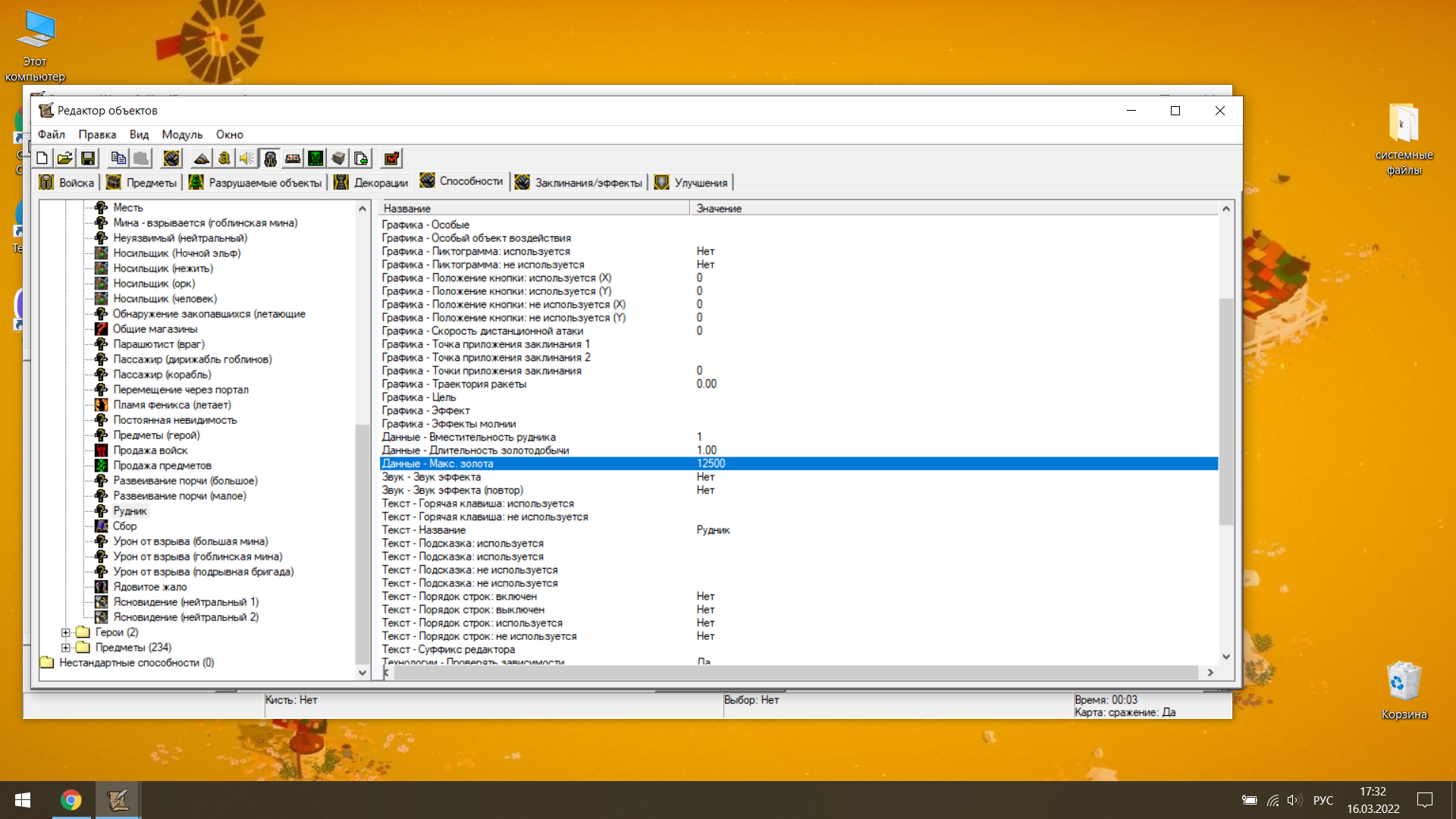The height and width of the screenshot is (819, 1456).
Task: Click the New file toolbar icon
Action: [x=42, y=158]
